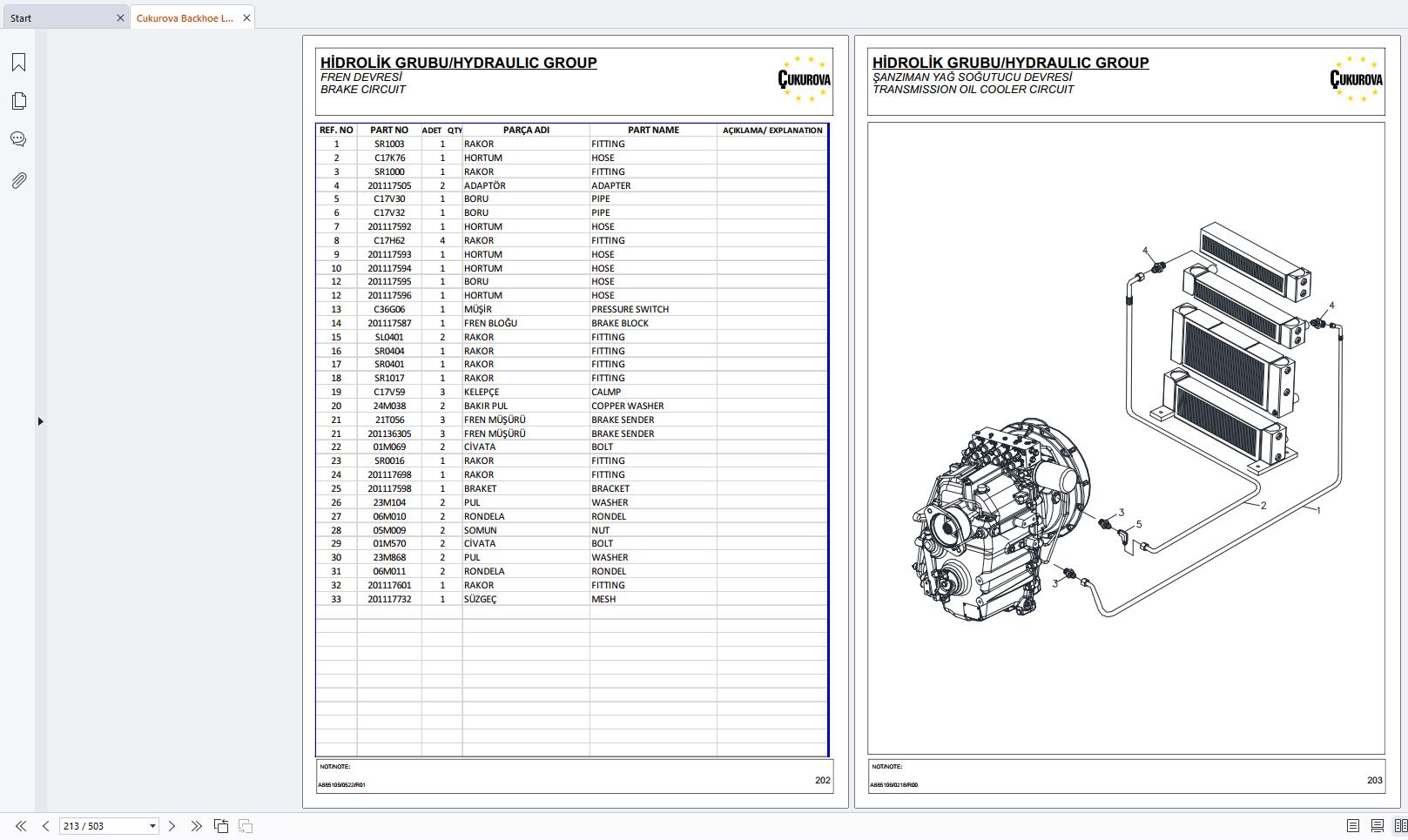This screenshot has width=1408, height=840.
Task: Click the 213 / 503 page number field
Action: tap(103, 826)
